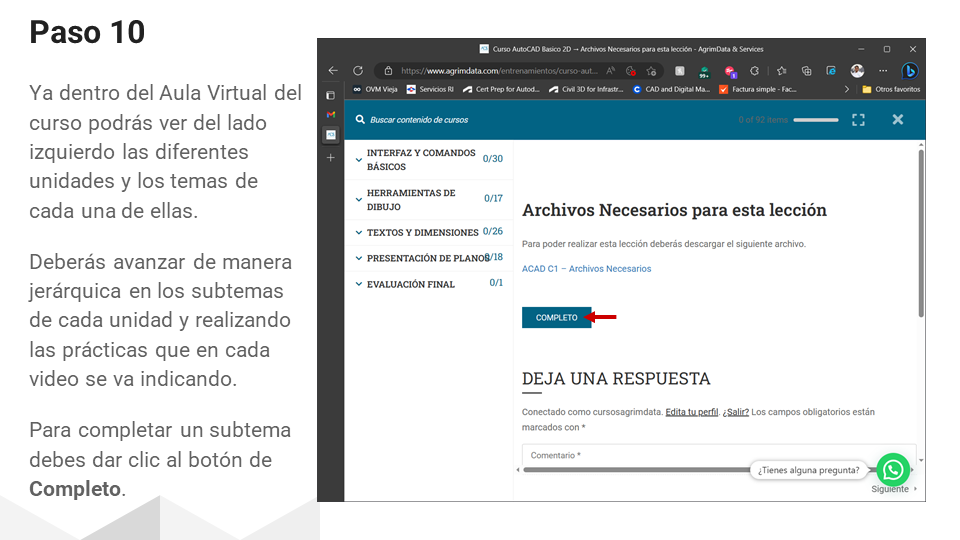The image size is (960, 540).
Task: Expand Evaluación Final section
Action: 430,284
